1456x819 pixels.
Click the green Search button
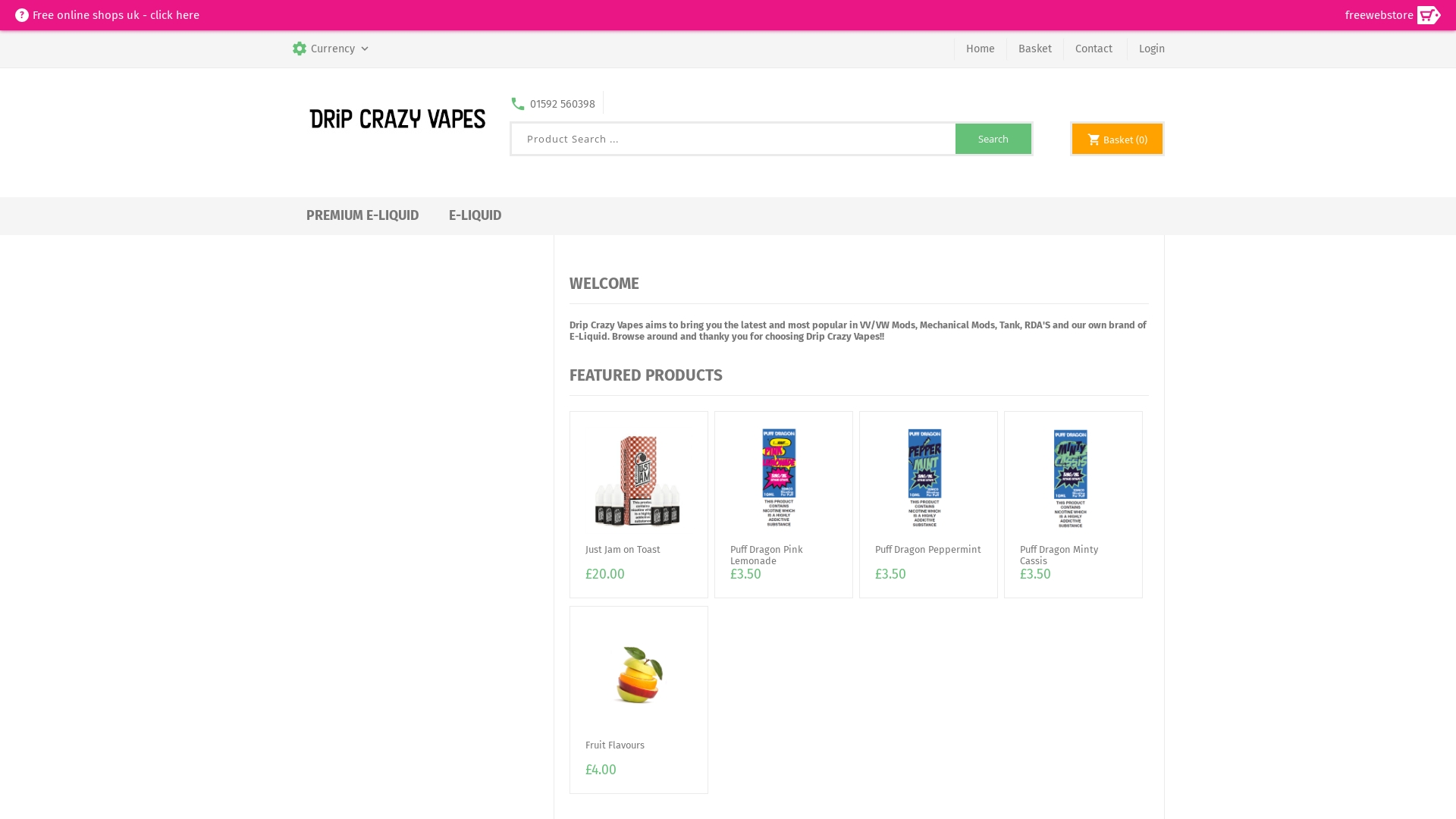993,139
